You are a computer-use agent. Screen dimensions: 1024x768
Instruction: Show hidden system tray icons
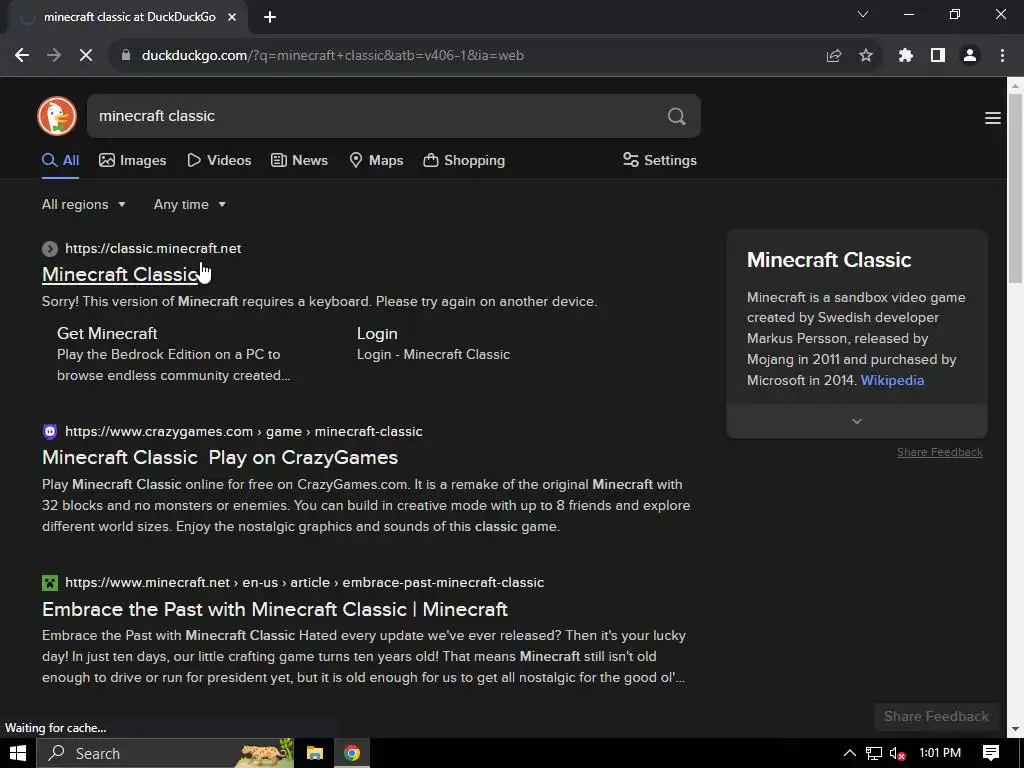tap(849, 753)
